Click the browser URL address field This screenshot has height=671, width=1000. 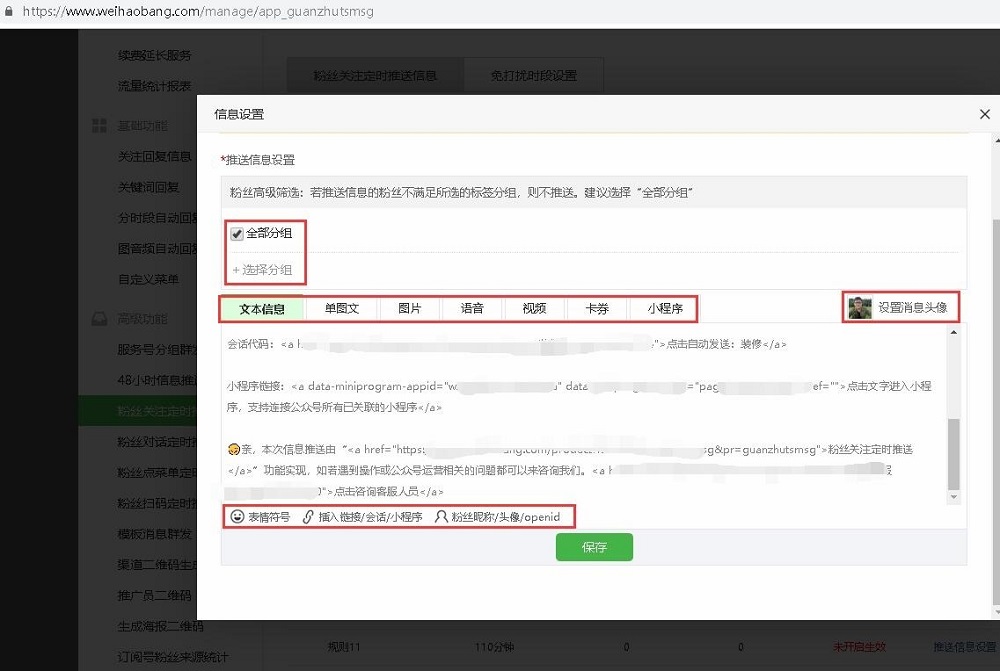pos(198,11)
